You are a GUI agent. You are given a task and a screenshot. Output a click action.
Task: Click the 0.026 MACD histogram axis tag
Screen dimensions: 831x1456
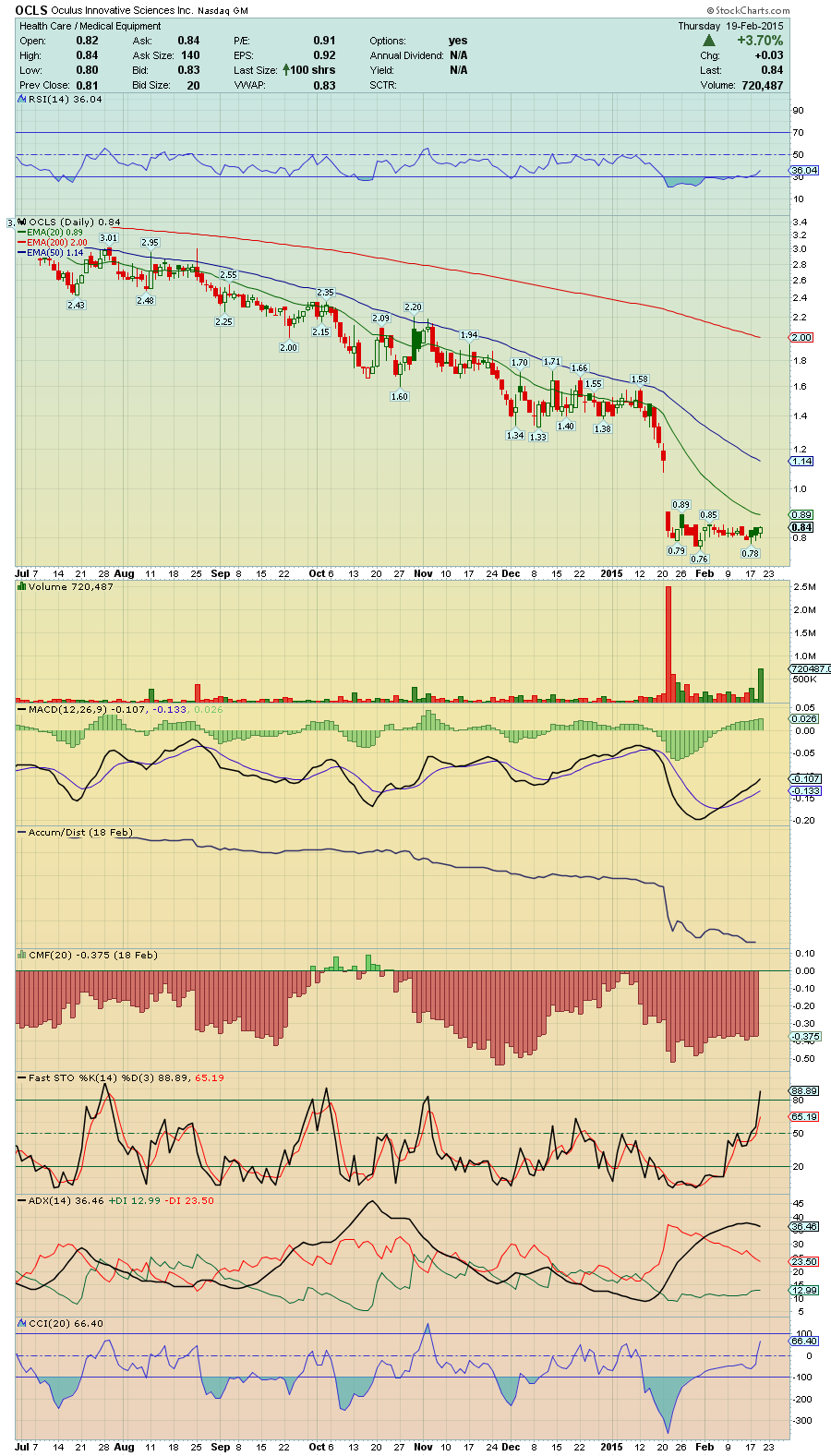[804, 718]
